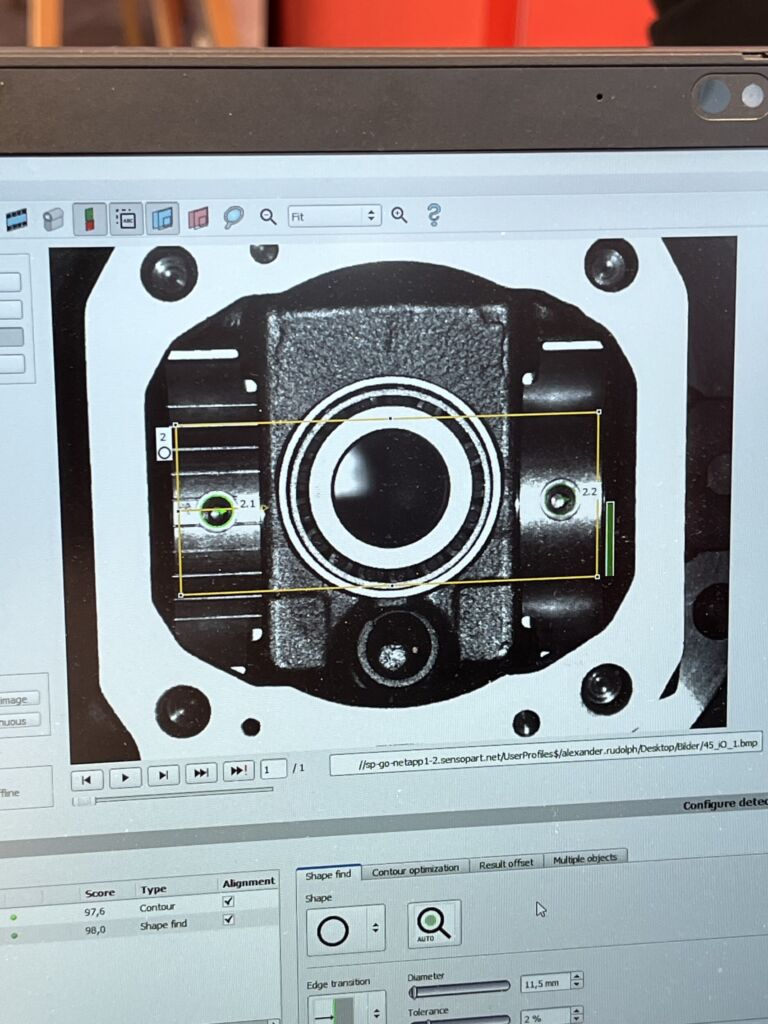Click the filmstrip icon in the toolbar
The width and height of the screenshot is (768, 1024).
[16, 219]
